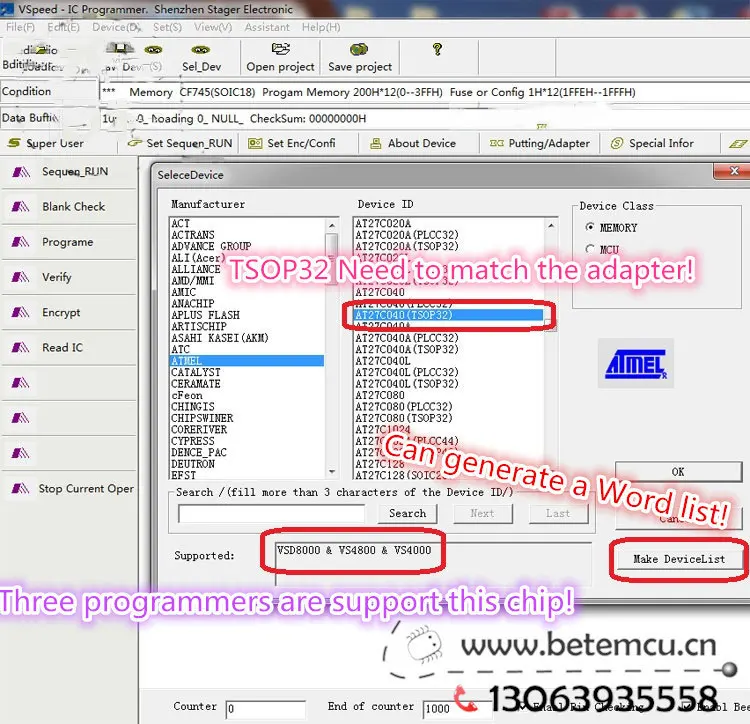
Task: Select manufacturer ACT
Action: (x=180, y=223)
